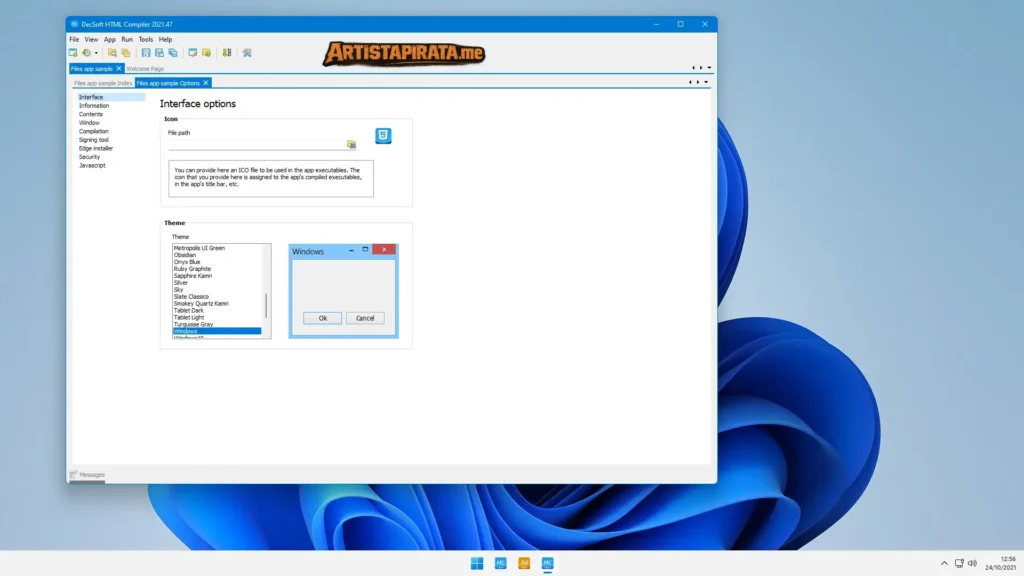Open the tab list chevron on the right

[709, 66]
